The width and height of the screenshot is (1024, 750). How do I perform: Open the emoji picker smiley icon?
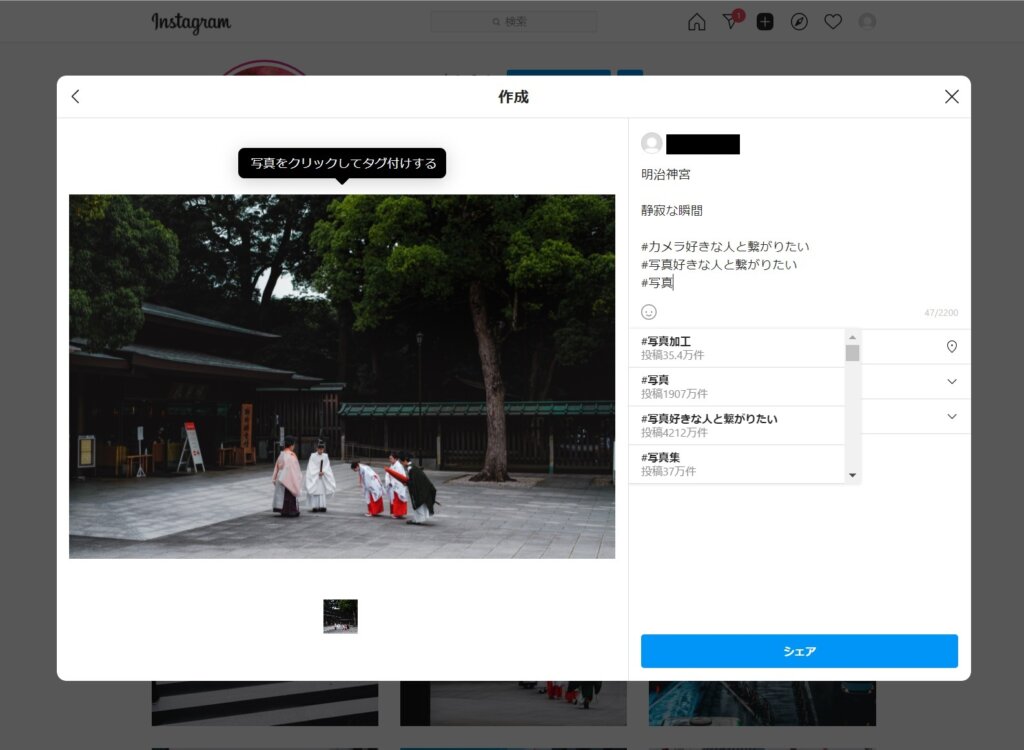pyautogui.click(x=648, y=312)
